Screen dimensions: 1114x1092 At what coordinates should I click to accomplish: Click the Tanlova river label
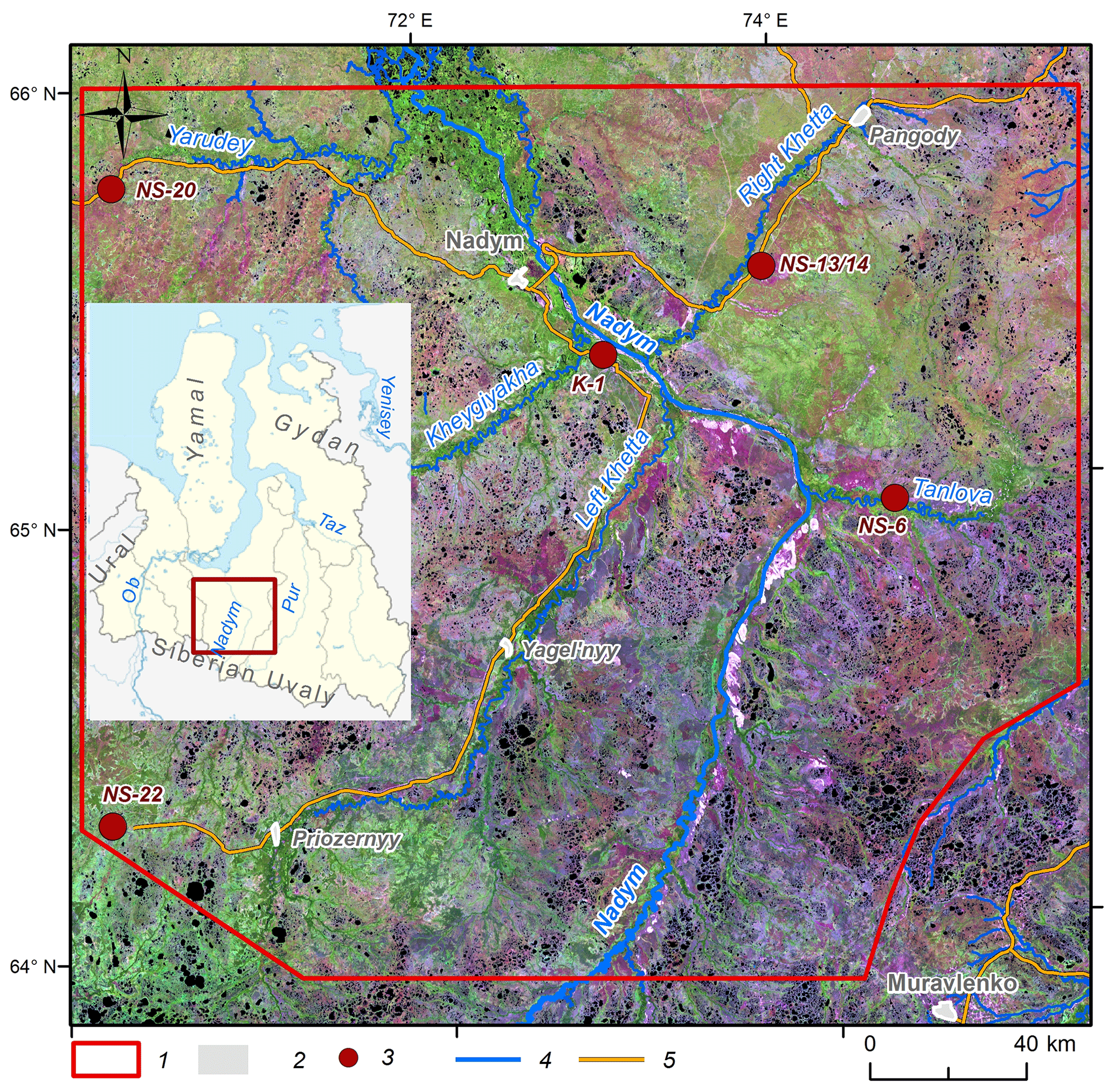click(x=952, y=492)
